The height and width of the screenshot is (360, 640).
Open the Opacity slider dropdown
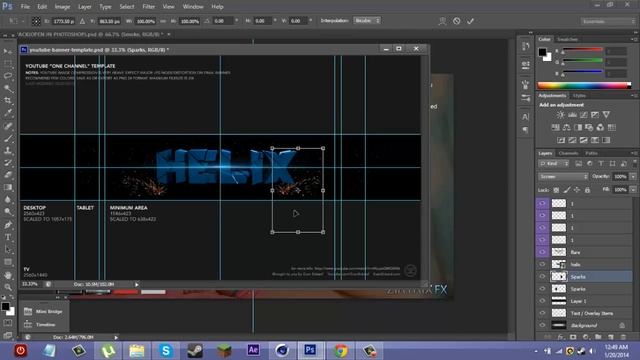(633, 177)
